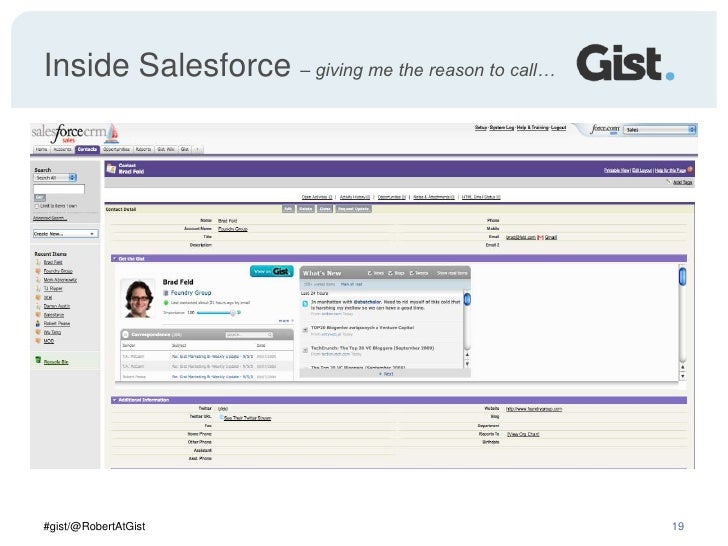Click the Twitter URL small icon
The image size is (728, 546).
(221, 417)
